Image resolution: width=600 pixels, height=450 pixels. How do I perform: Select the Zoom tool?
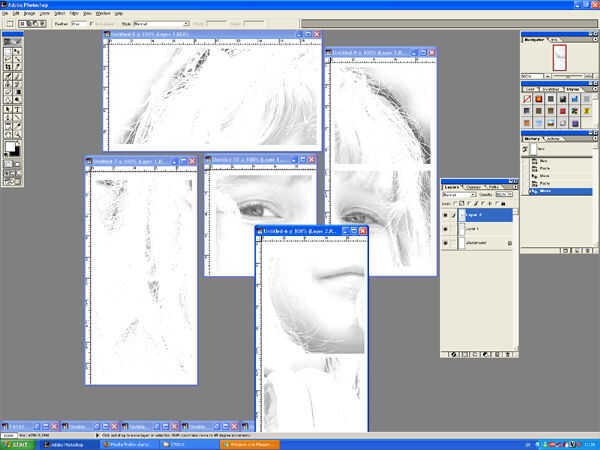(17, 134)
